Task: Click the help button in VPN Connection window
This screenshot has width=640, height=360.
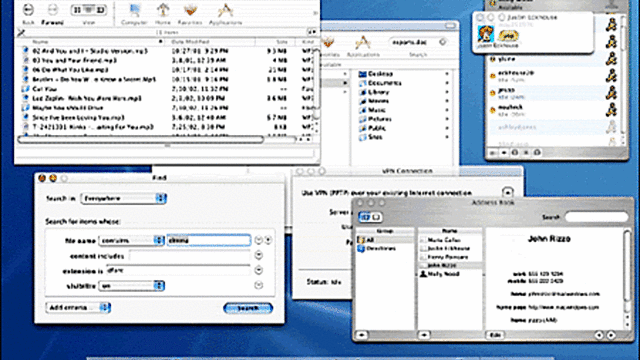Action: (x=507, y=192)
